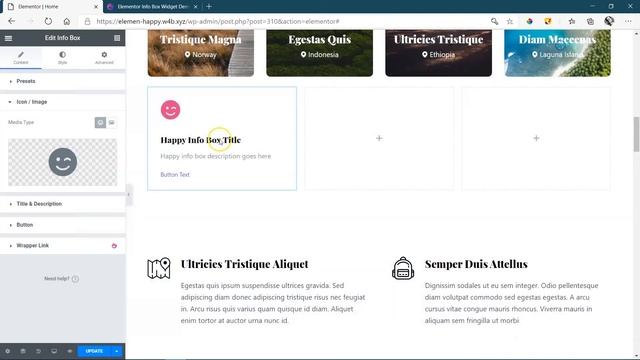Open the browser profile avatar
The width and height of the screenshot is (640, 360).
(x=609, y=21)
